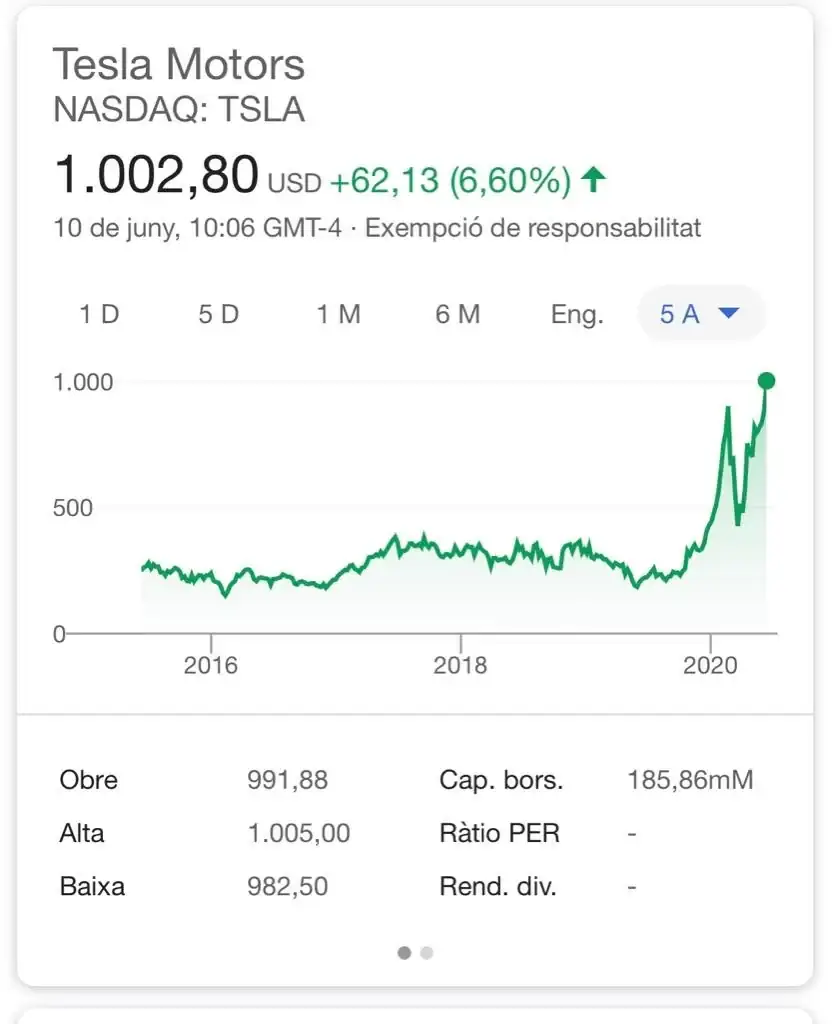This screenshot has width=832, height=1024.
Task: Select the Eng. year-to-date tab
Action: [577, 315]
